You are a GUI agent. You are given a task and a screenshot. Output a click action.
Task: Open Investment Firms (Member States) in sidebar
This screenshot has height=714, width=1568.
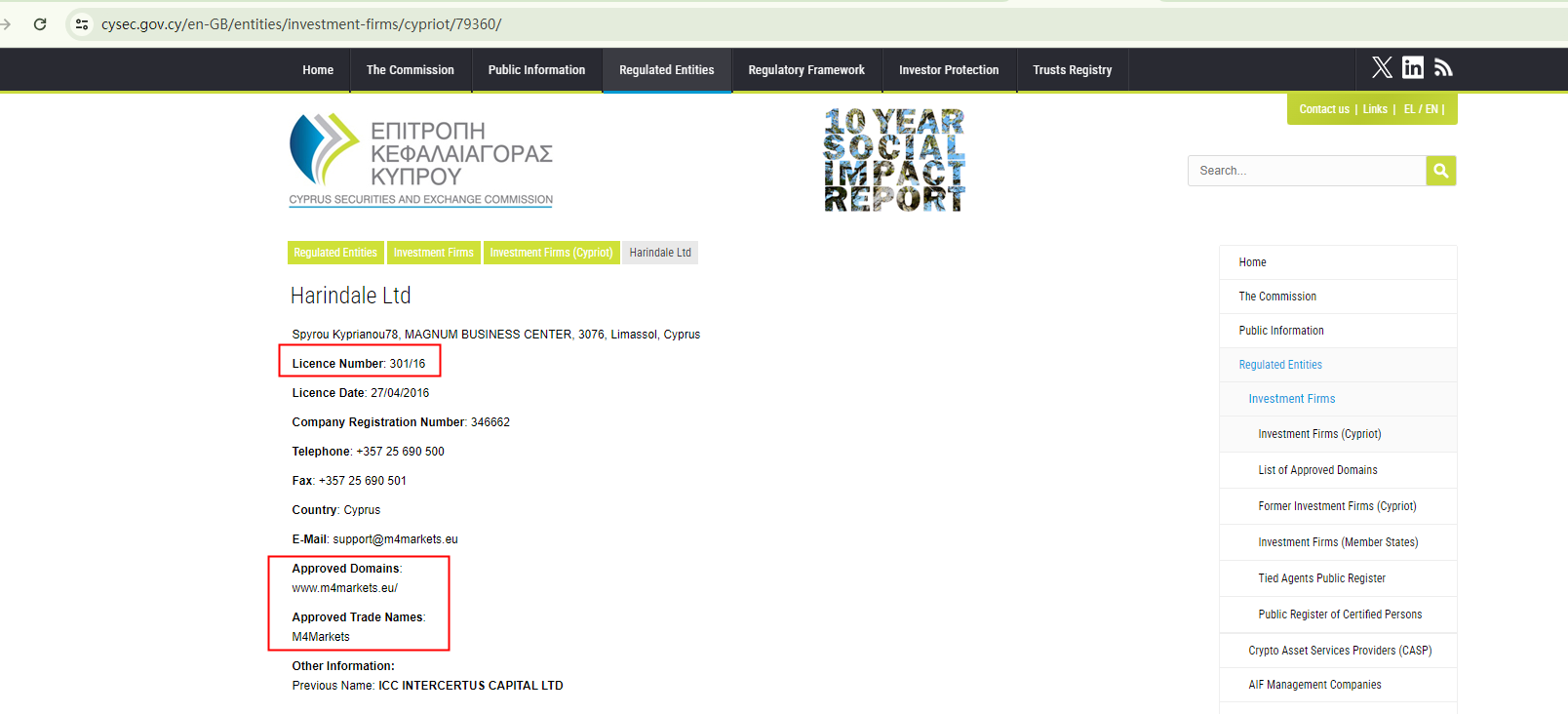pos(1338,542)
